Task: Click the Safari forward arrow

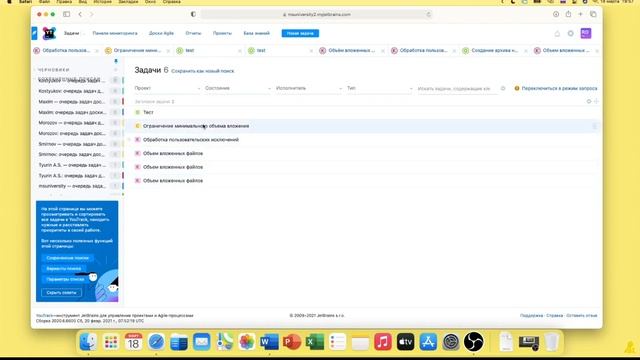Action: click(x=91, y=14)
